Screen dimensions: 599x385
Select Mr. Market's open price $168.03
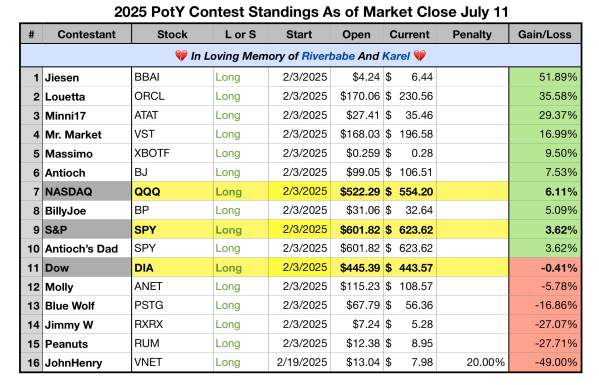357,134
